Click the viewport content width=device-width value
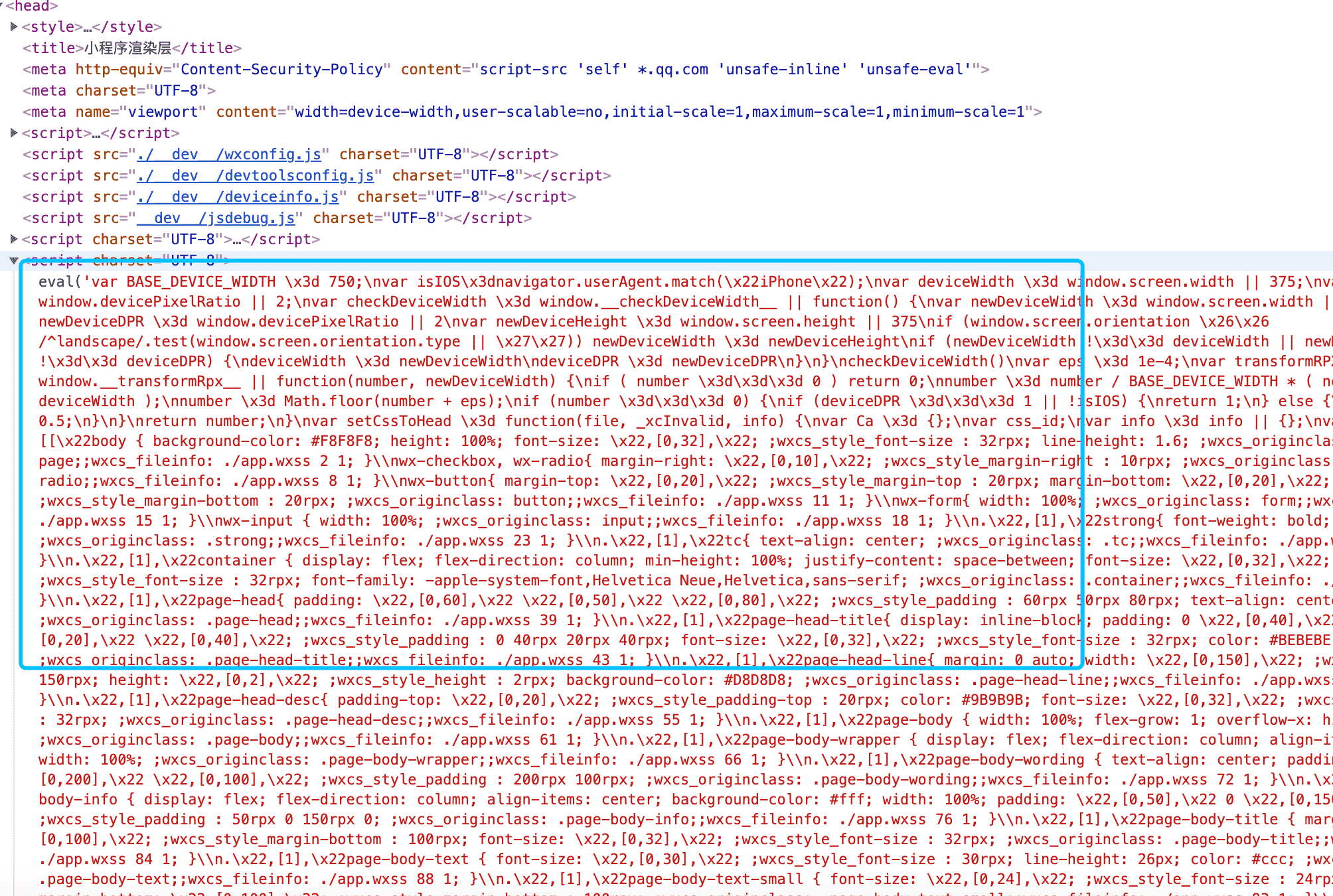 [660, 112]
